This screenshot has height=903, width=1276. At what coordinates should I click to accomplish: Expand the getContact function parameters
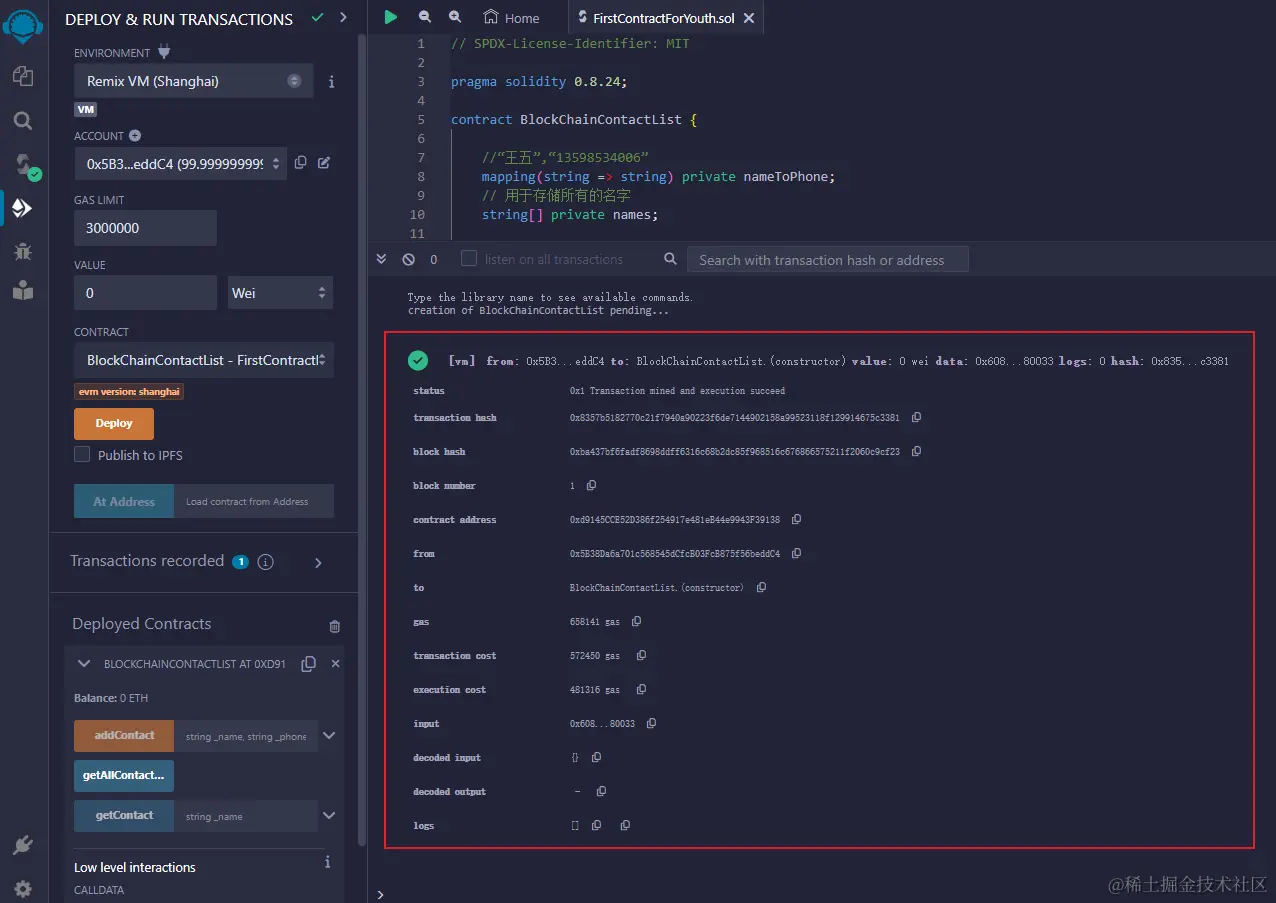[329, 815]
